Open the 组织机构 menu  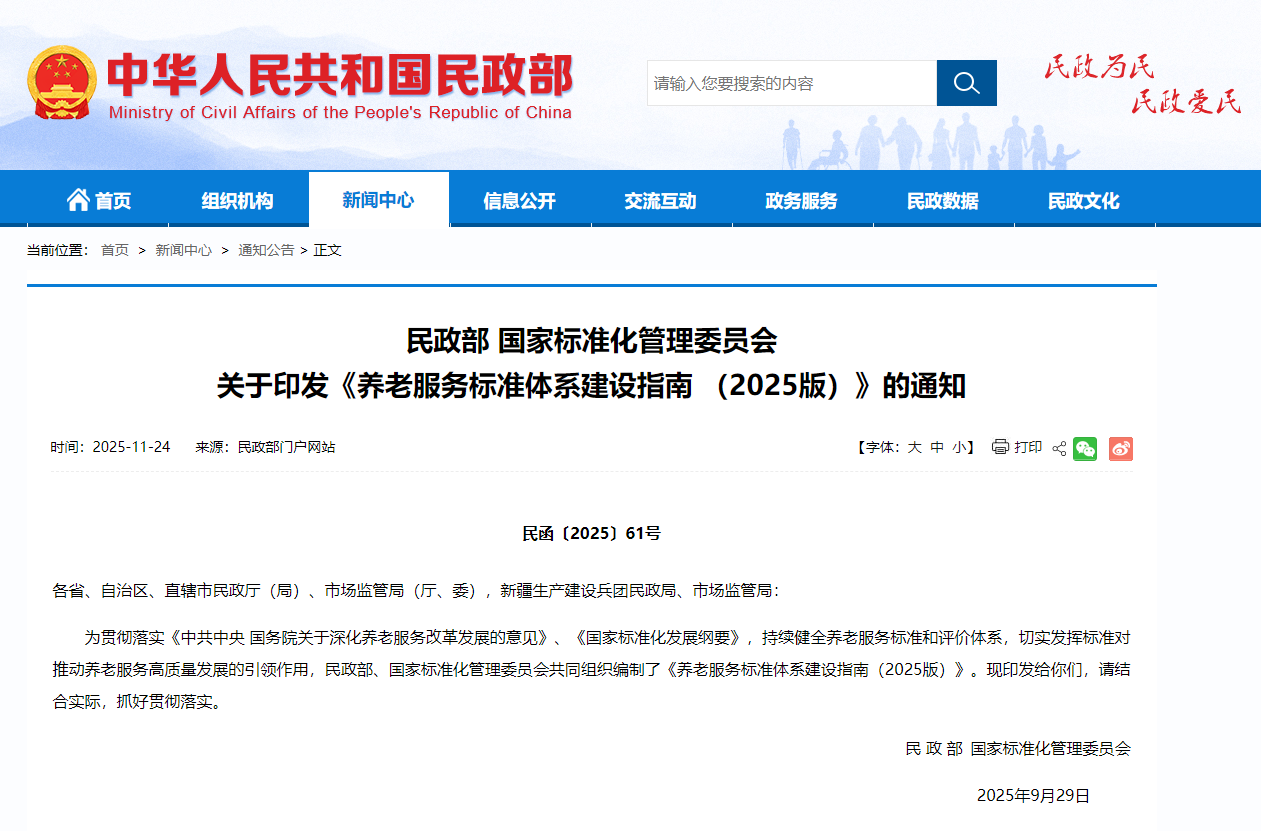click(x=237, y=201)
